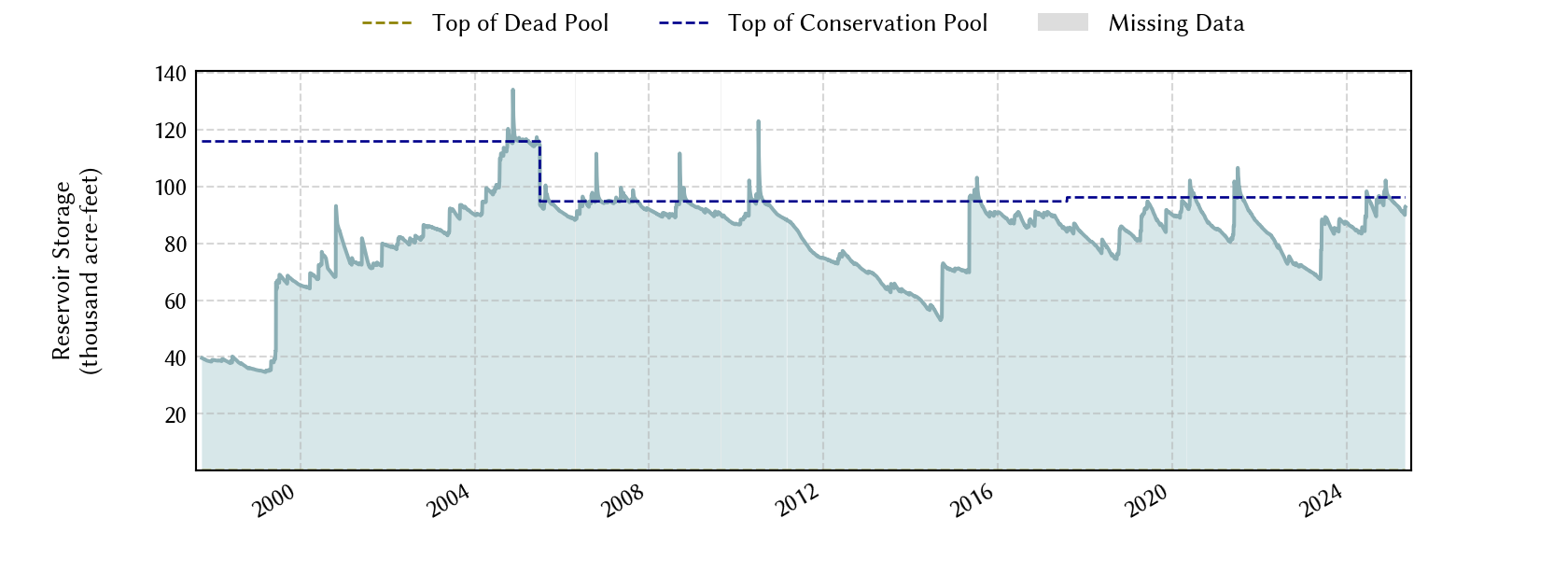
Task: Click the 140 y-axis tick label
Action: click(171, 74)
